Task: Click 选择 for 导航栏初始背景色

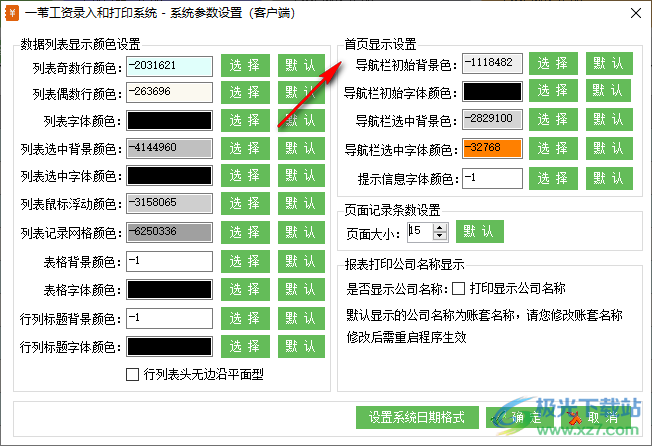Action: (553, 64)
